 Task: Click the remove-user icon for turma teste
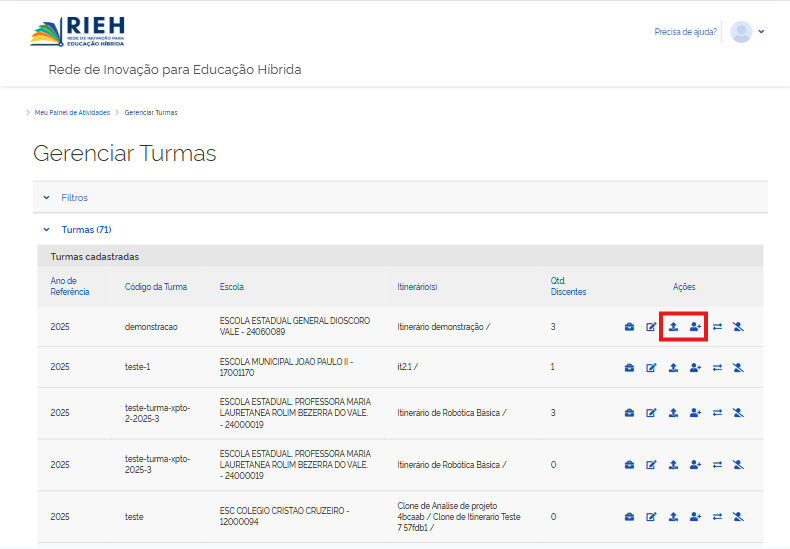pos(738,517)
